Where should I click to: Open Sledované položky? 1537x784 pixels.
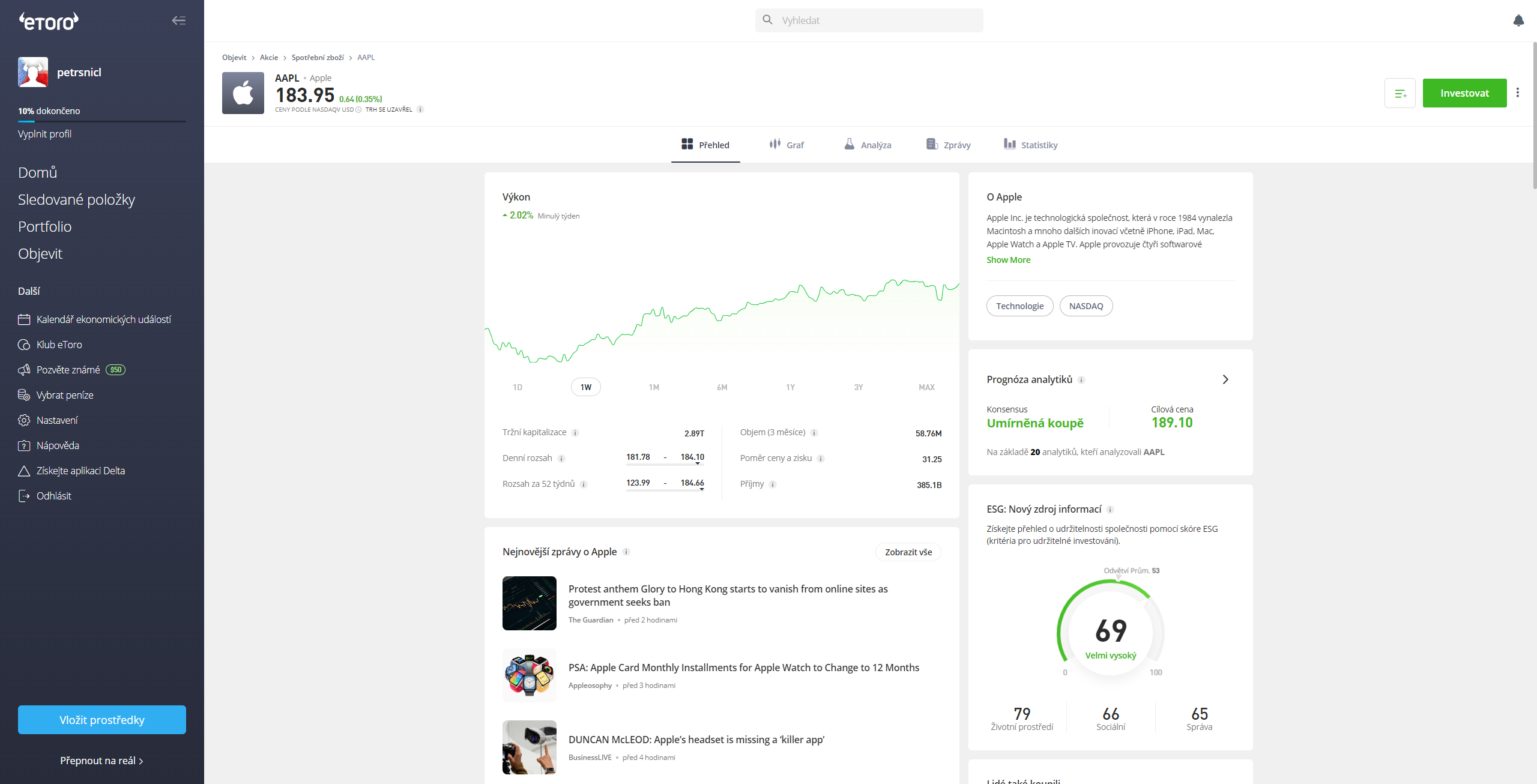pyautogui.click(x=76, y=199)
